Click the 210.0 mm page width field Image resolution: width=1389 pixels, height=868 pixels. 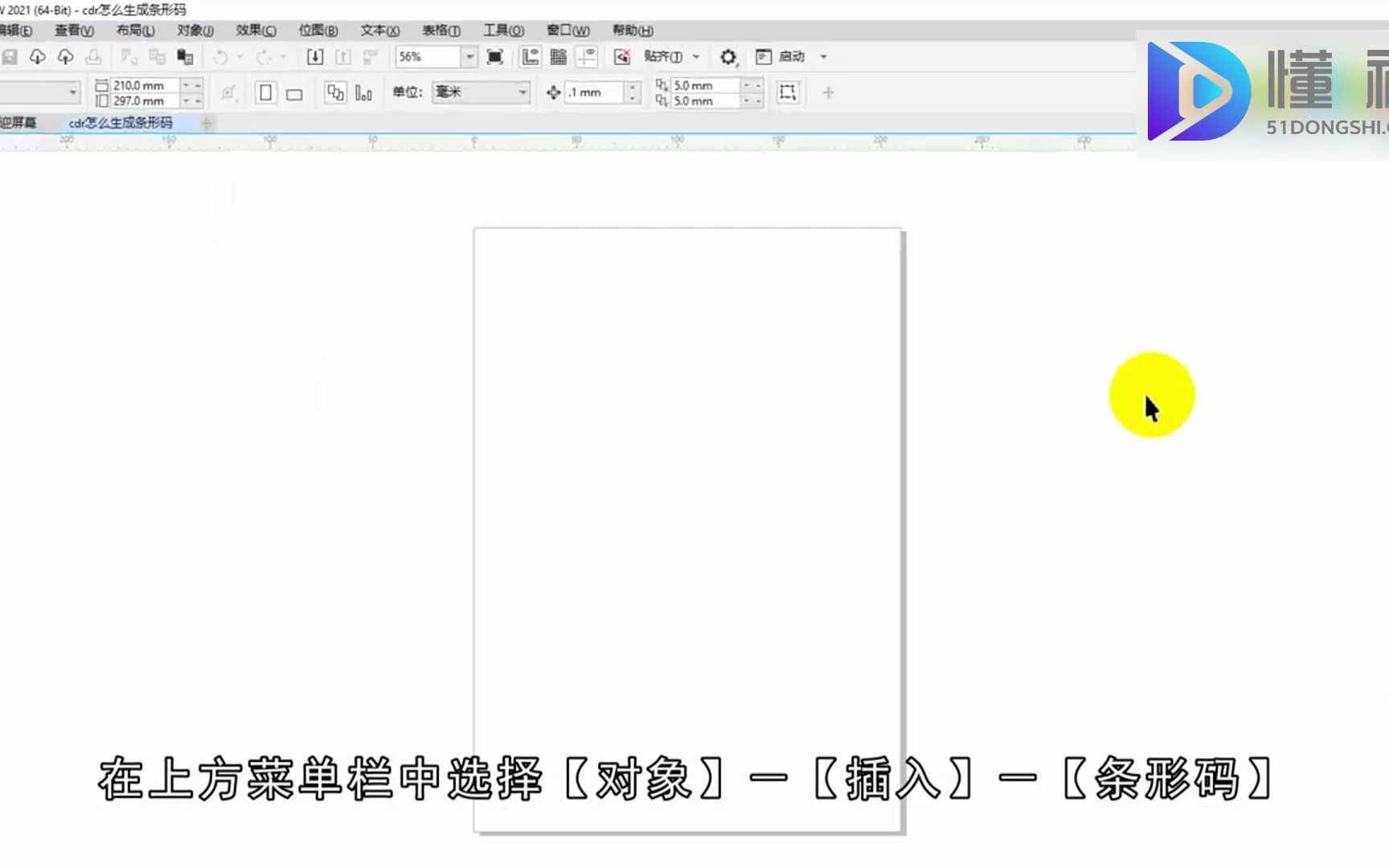click(145, 85)
